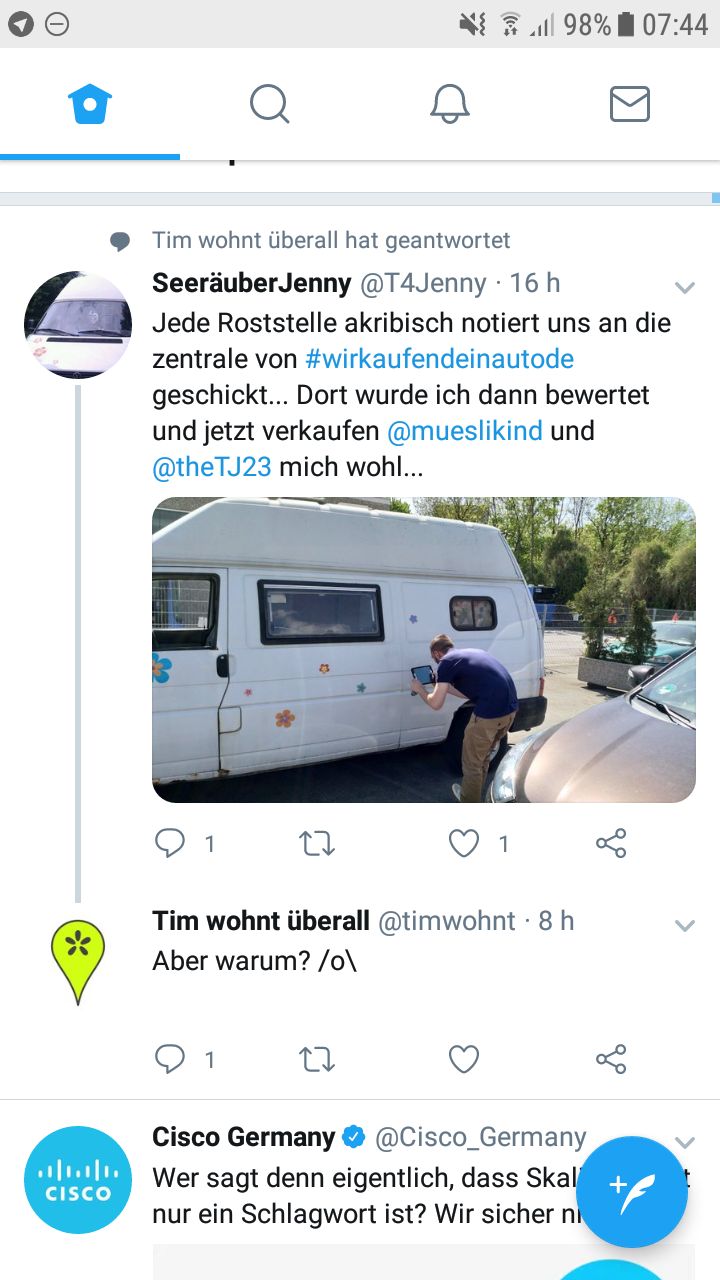Open the @mueslikind mention link
The width and height of the screenshot is (720, 1280).
(x=464, y=431)
